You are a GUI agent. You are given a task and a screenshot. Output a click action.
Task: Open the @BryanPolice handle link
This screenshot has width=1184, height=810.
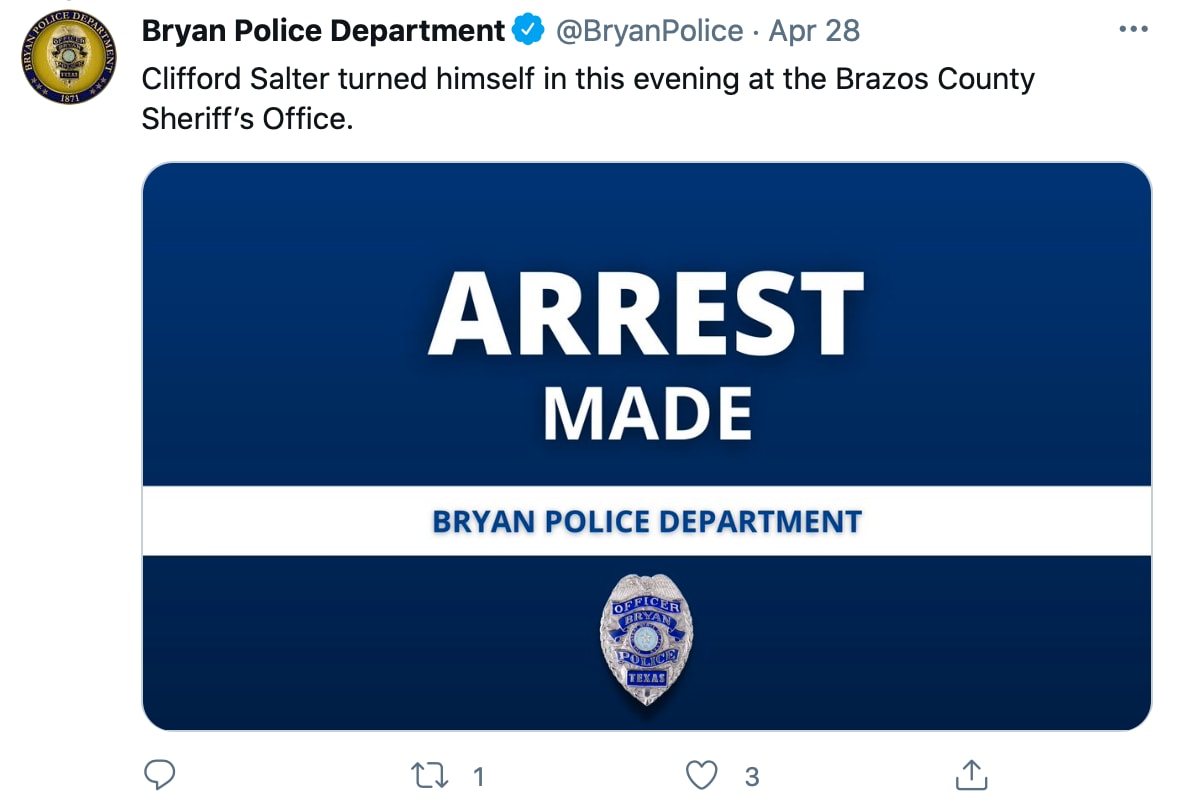pyautogui.click(x=649, y=31)
